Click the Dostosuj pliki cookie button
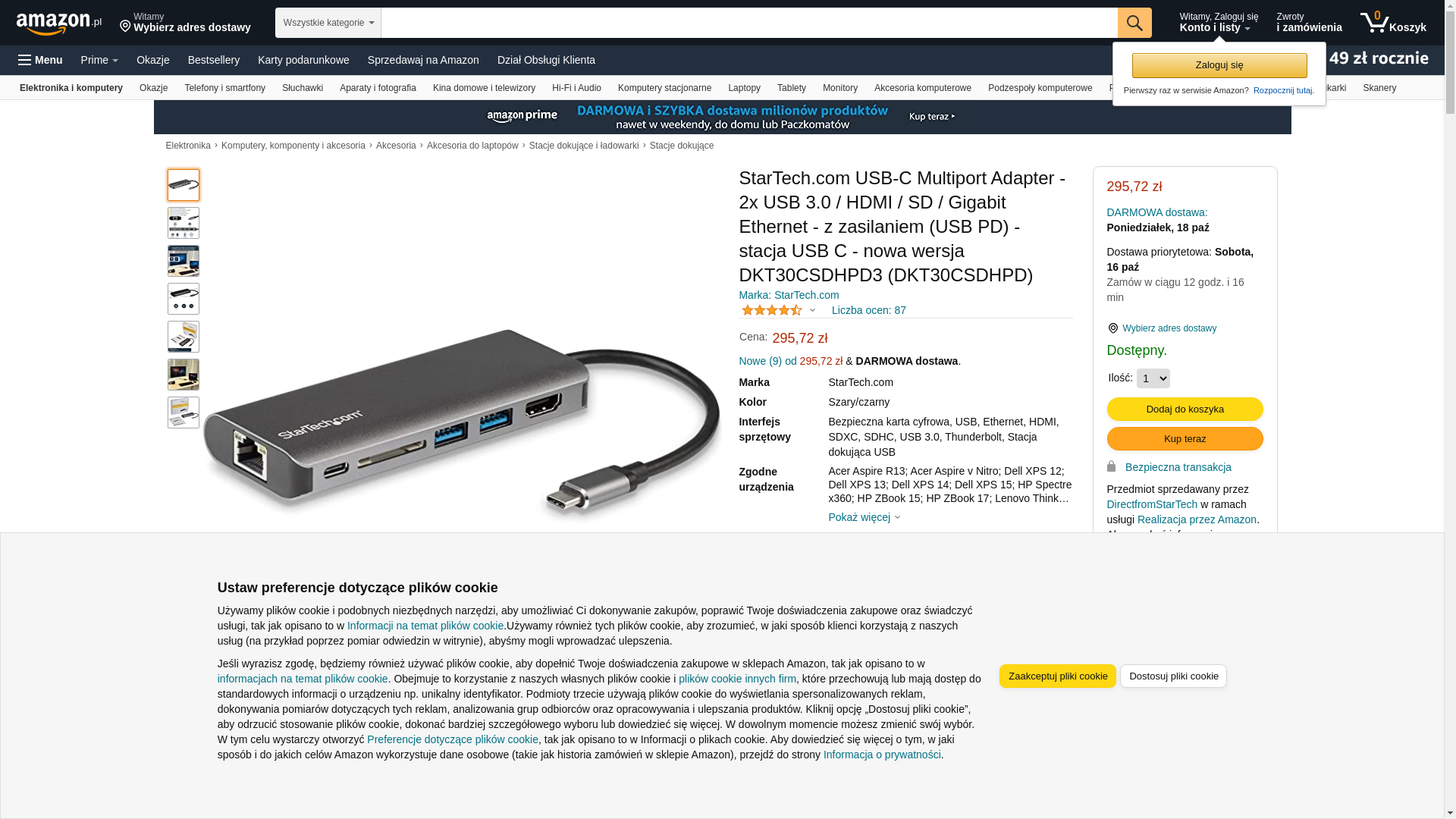 point(1173,676)
